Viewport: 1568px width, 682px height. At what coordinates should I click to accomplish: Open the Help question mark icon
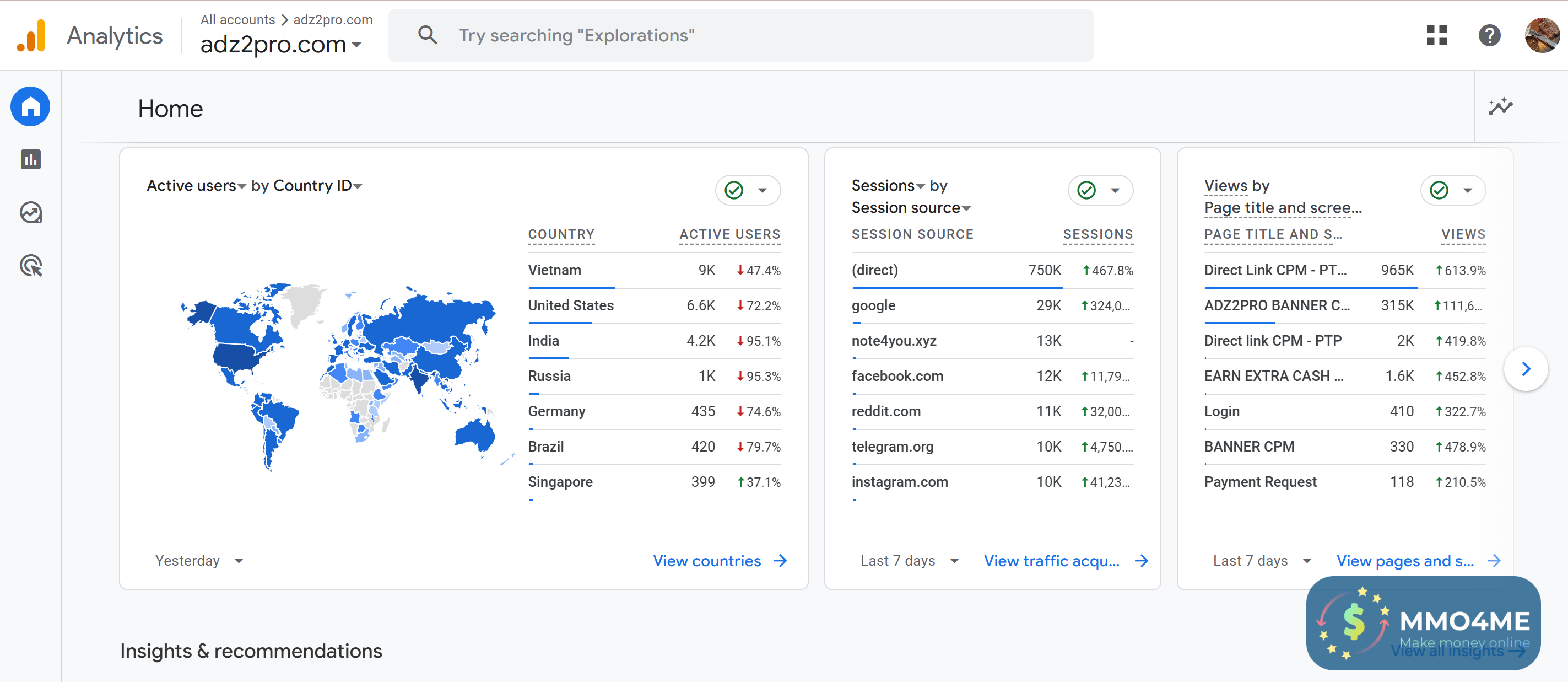[1489, 35]
